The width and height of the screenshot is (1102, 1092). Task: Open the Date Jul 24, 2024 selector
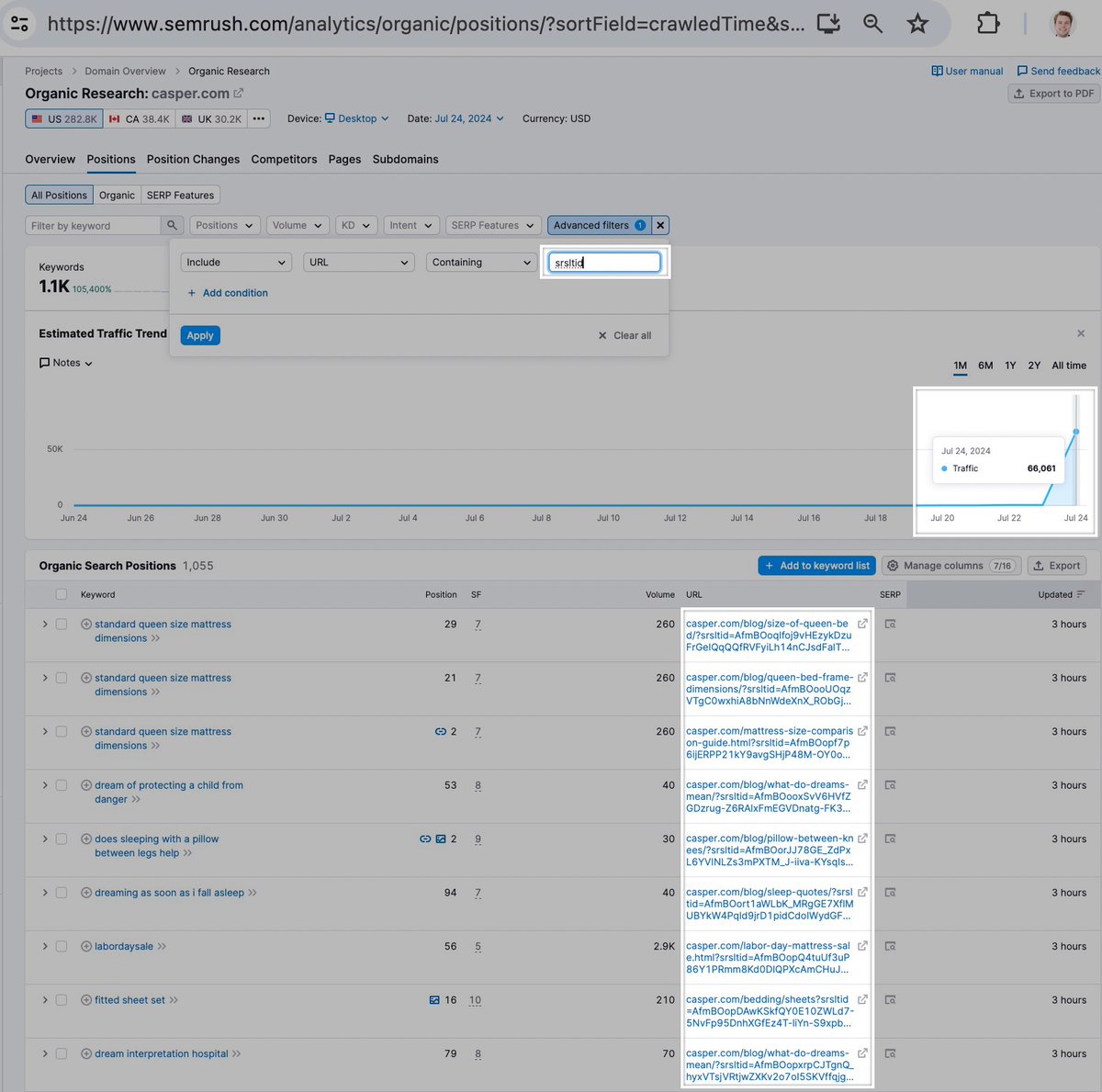[468, 118]
